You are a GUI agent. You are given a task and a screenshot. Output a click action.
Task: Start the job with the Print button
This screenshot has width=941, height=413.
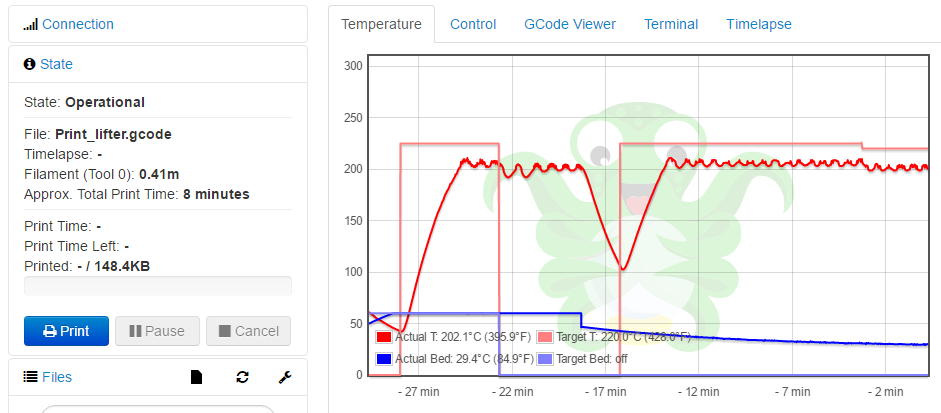[66, 331]
